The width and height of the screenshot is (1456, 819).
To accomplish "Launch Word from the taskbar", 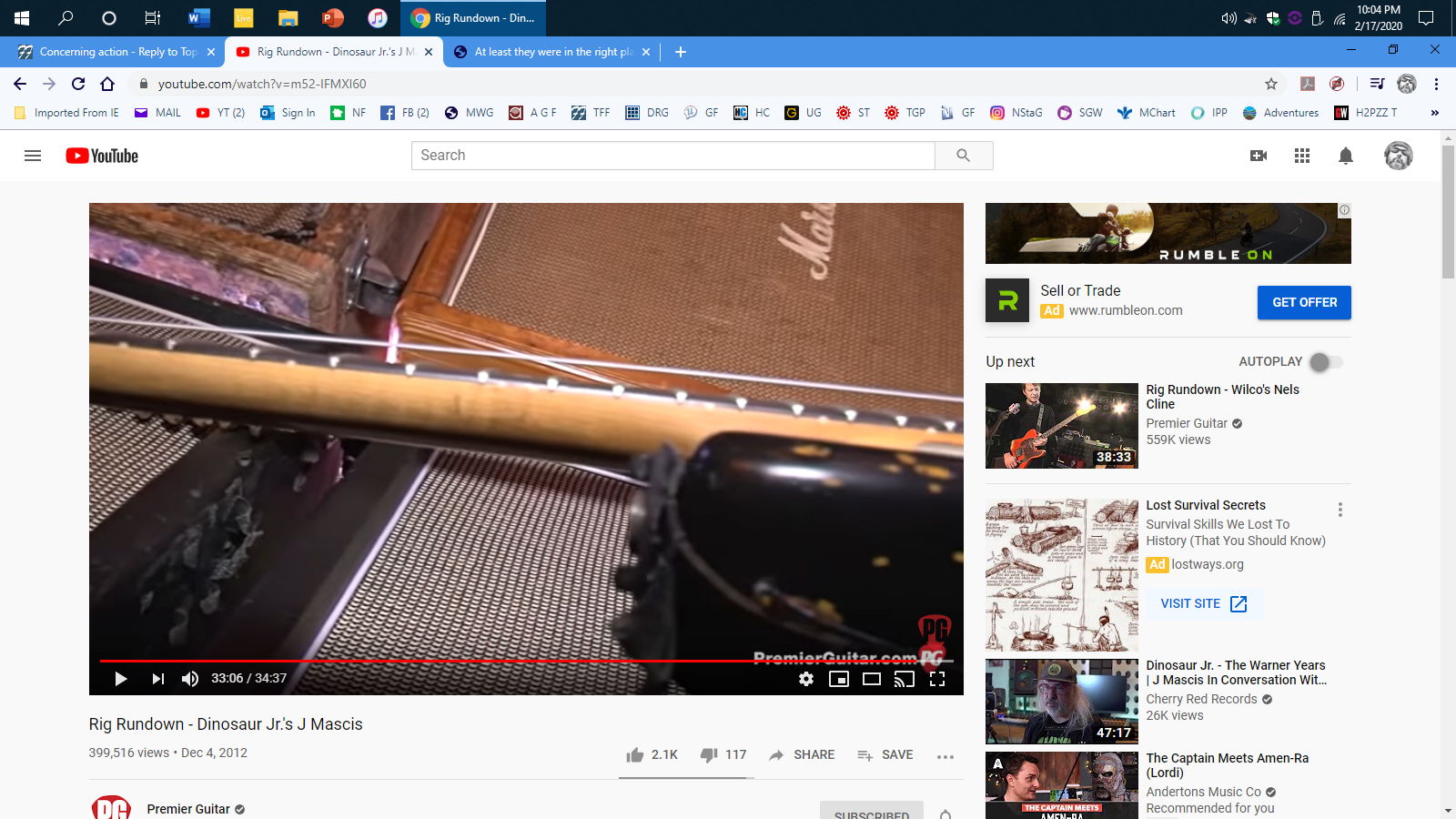I will click(x=198, y=18).
